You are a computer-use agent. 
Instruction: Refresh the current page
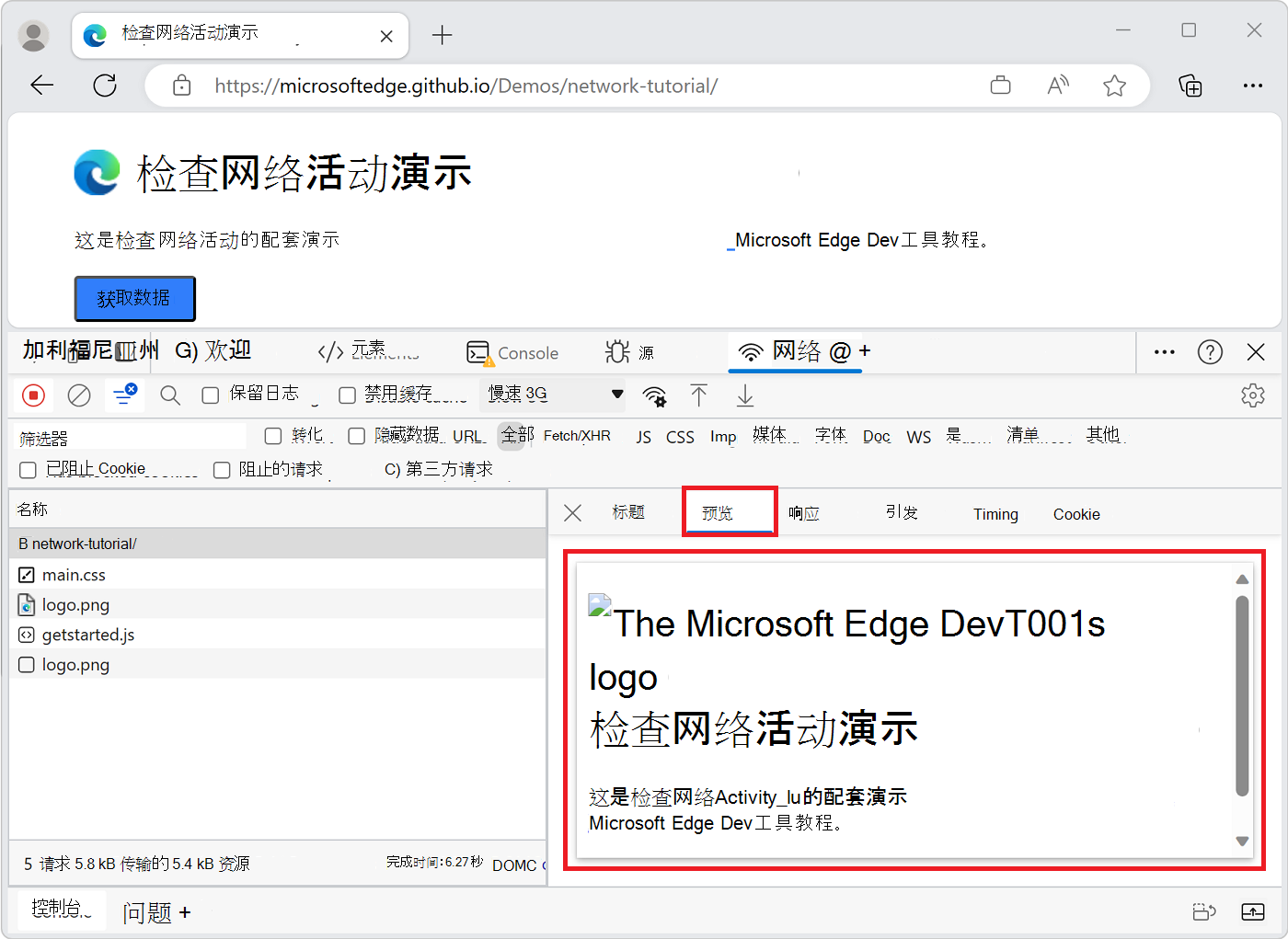point(105,86)
